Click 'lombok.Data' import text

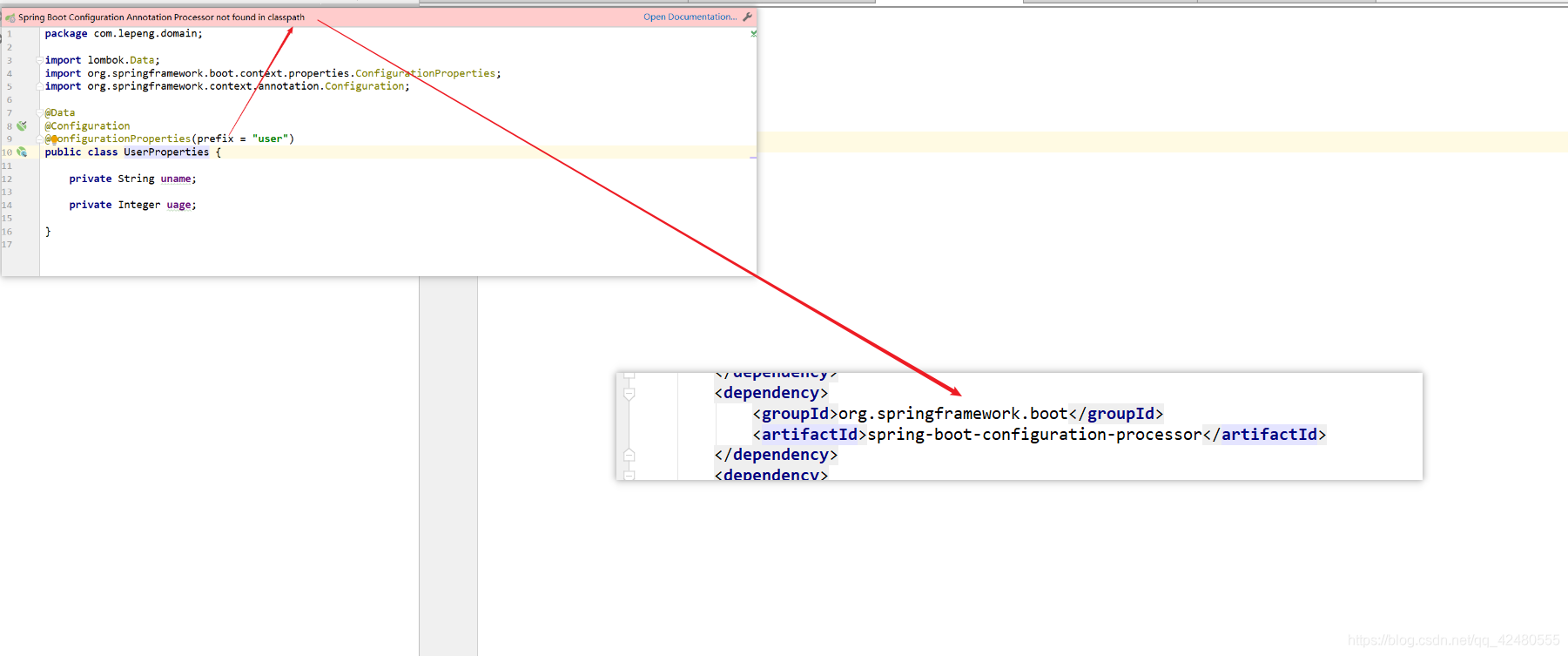pyautogui.click(x=121, y=60)
